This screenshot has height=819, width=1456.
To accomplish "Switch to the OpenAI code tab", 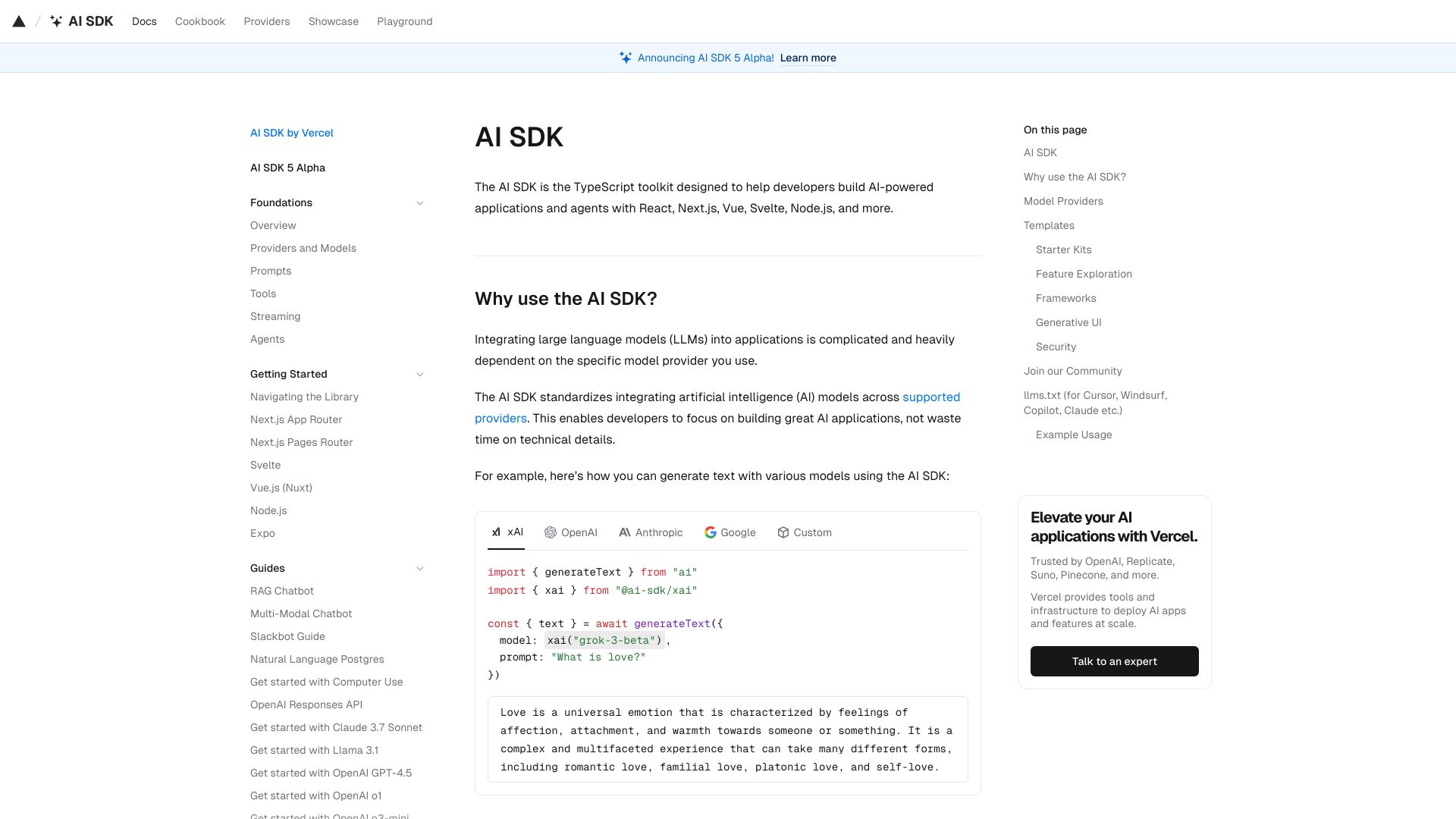I will [571, 532].
